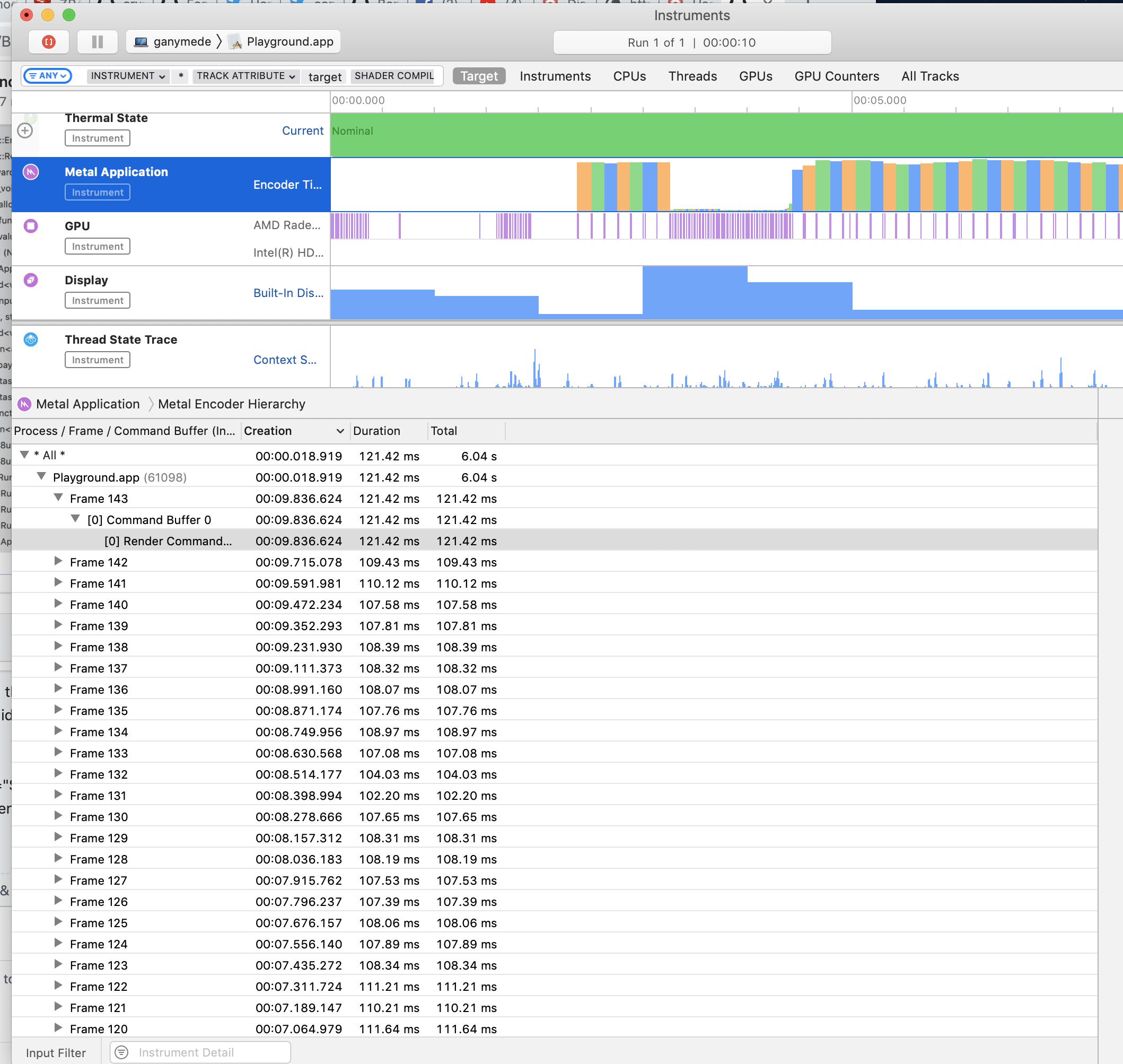
Task: Select the Threads track filter
Action: [x=692, y=76]
